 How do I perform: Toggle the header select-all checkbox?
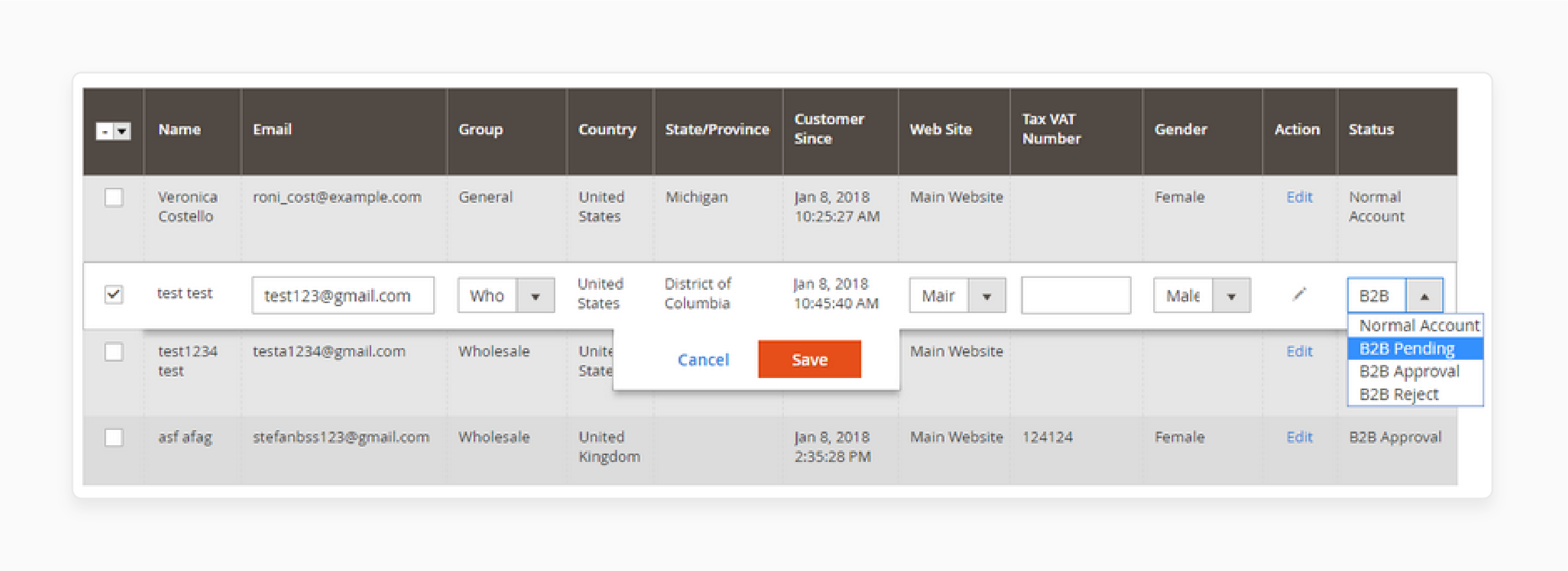(105, 131)
